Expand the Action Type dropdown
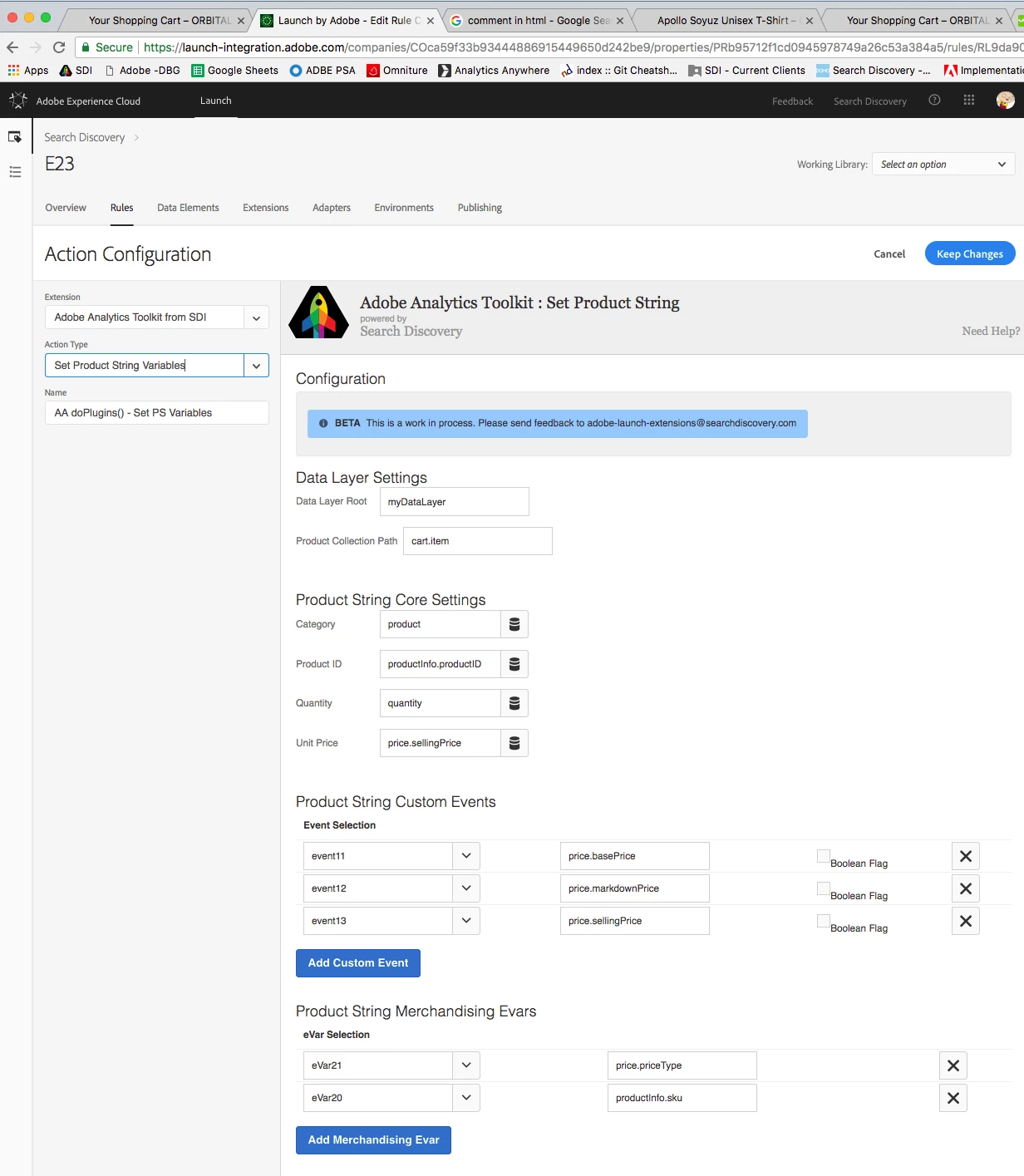This screenshot has height=1176, width=1024. 256,366
